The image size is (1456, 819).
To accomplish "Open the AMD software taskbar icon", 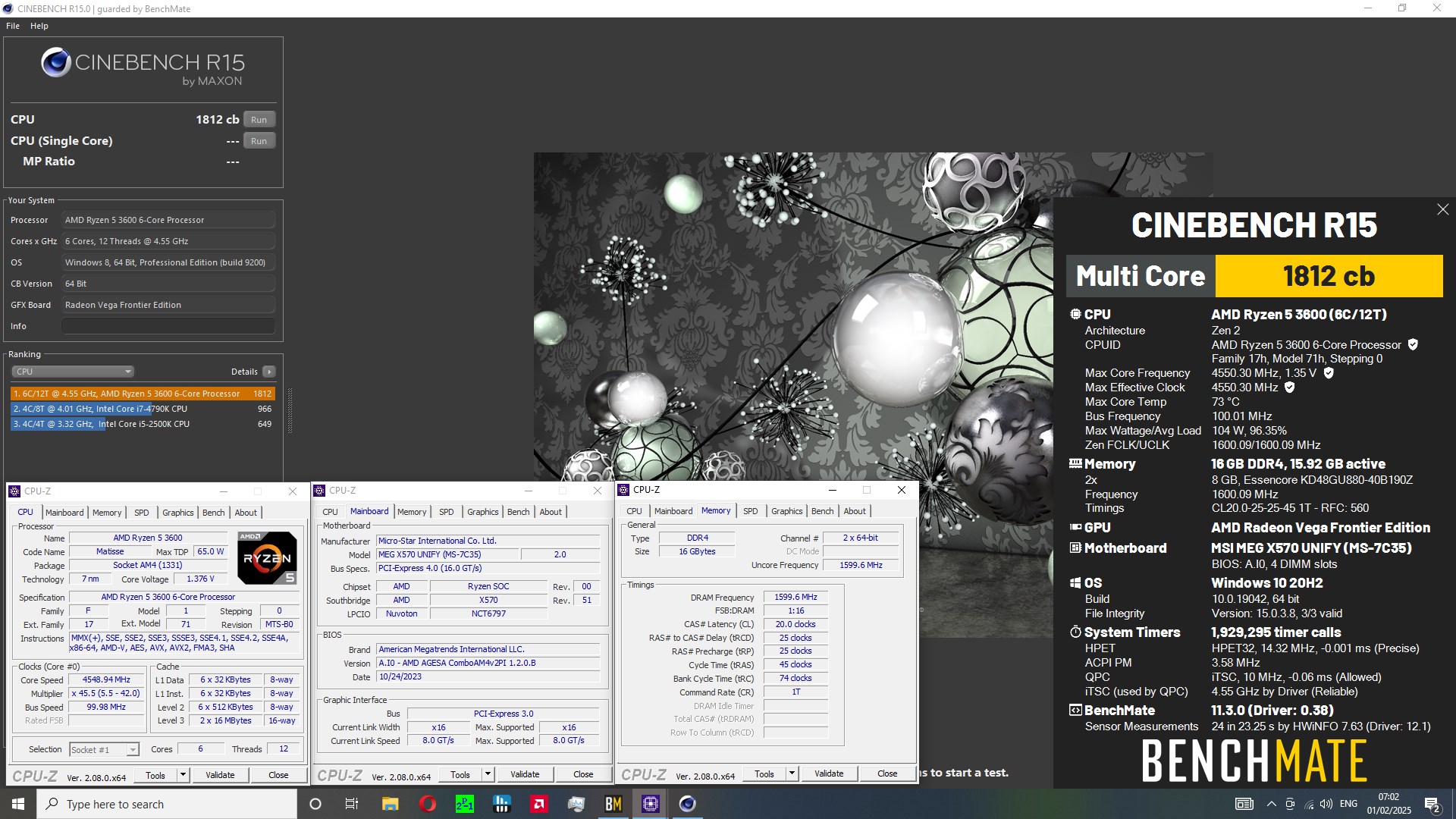I will point(538,804).
